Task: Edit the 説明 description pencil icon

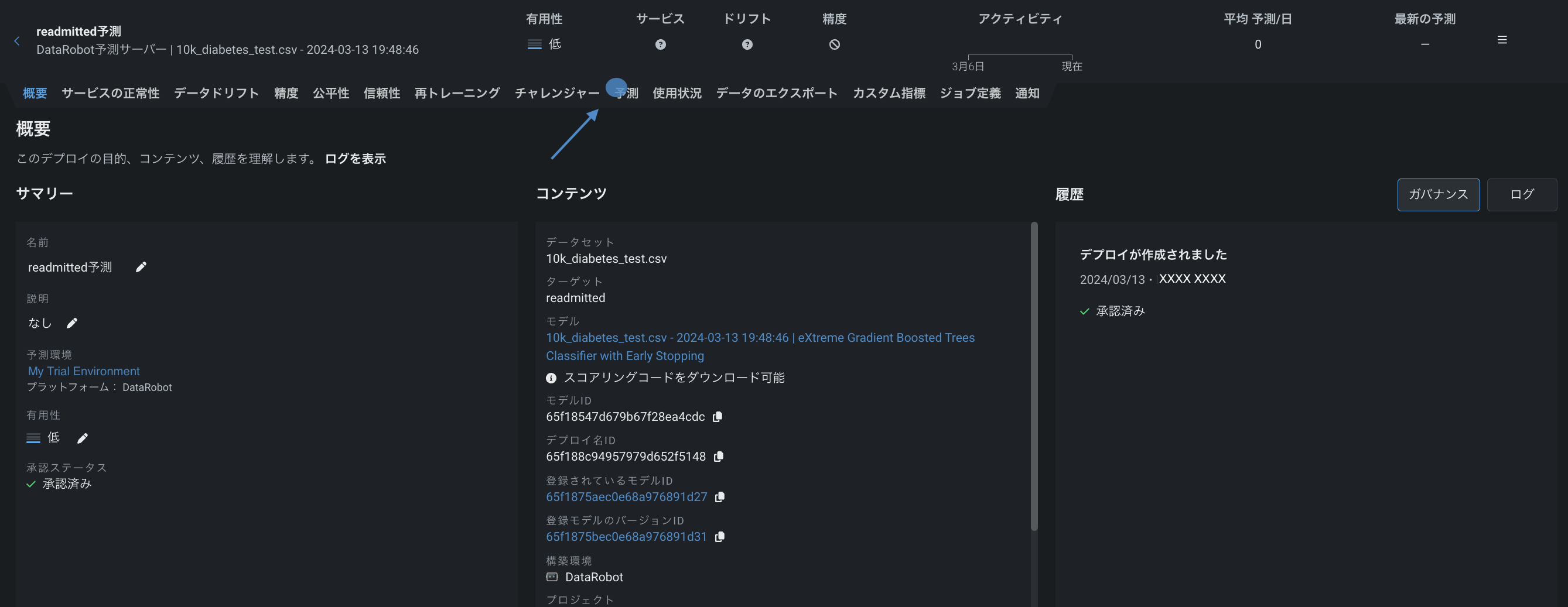Action: coord(72,323)
